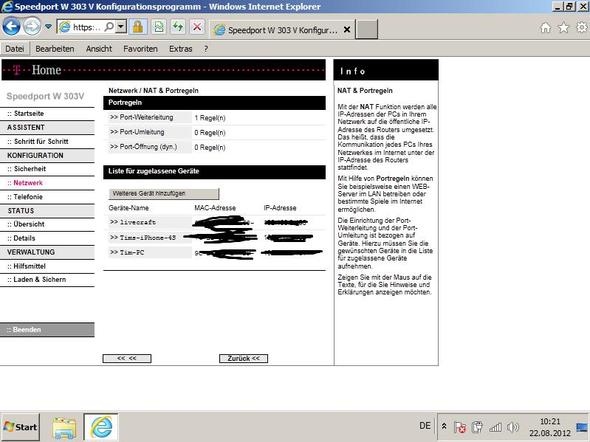The image size is (590, 442).
Task: Open the Ansicht menu
Action: tap(99, 49)
